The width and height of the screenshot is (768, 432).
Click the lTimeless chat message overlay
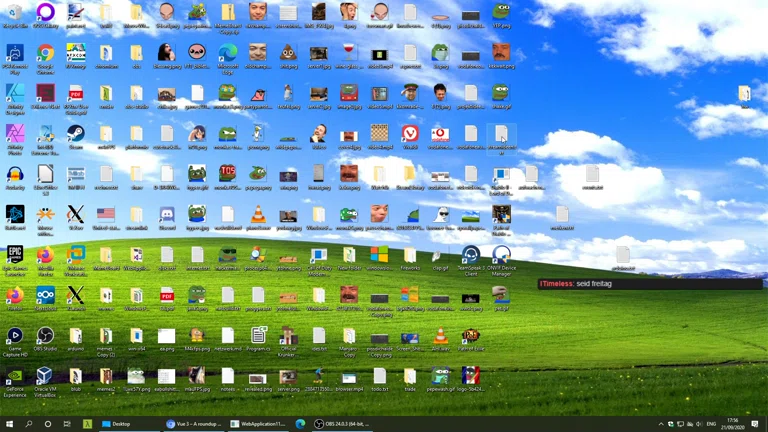649,284
